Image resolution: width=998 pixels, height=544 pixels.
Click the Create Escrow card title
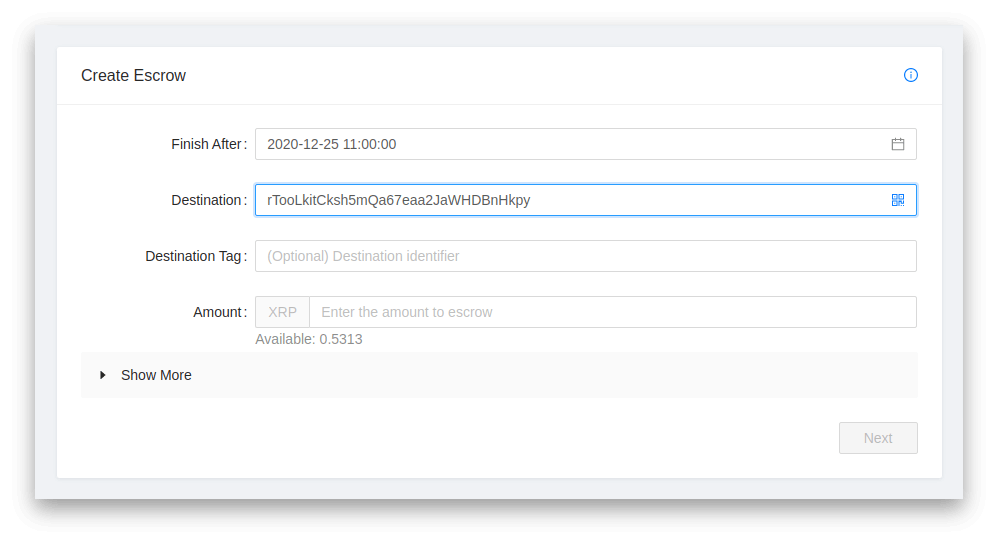[133, 75]
